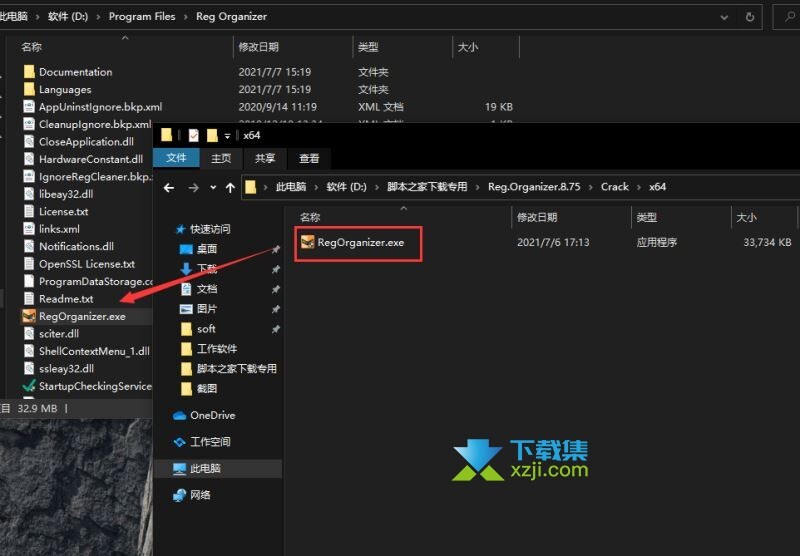Click the breadcrumb chevron after 此电脑 in x64 window
The height and width of the screenshot is (556, 800).
coord(316,187)
